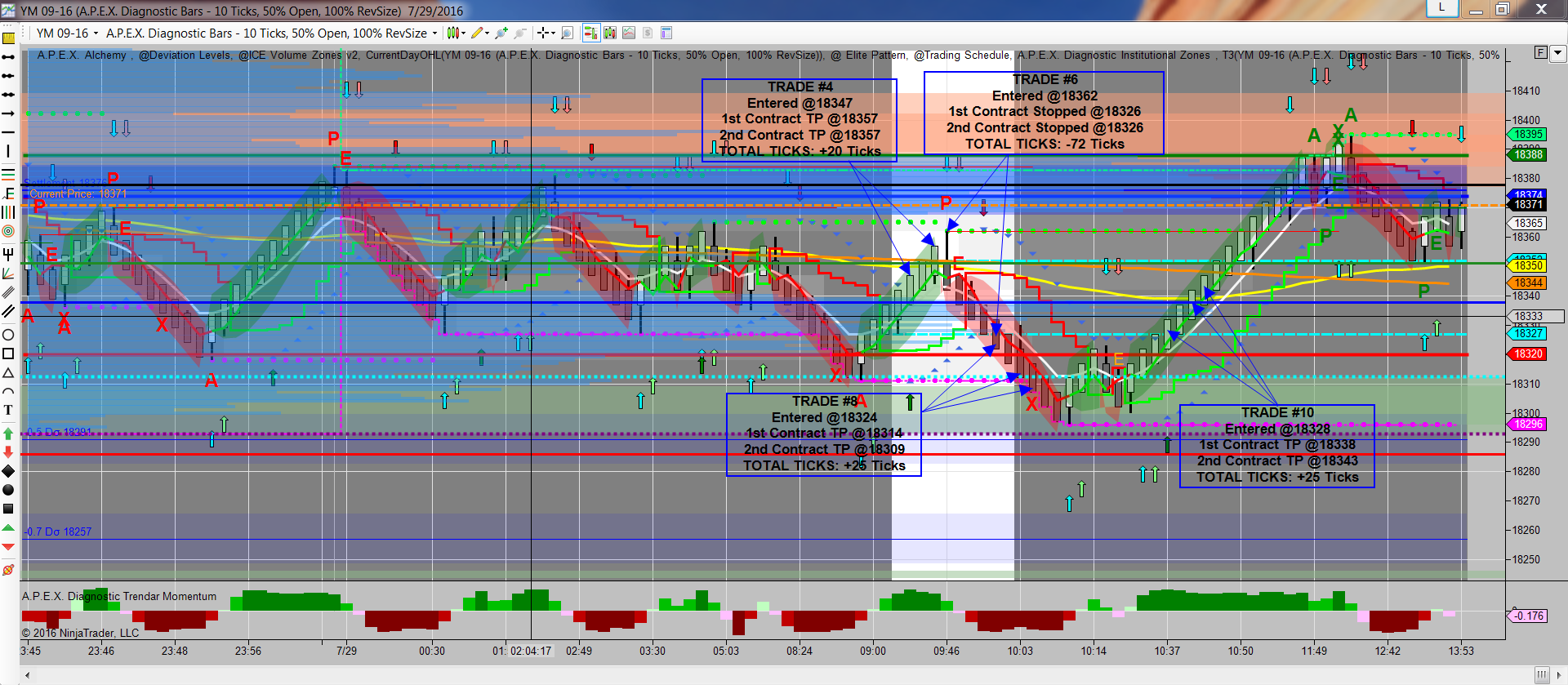Click the Zoom In toolbar icon
The height and width of the screenshot is (685, 1568).
(501, 33)
